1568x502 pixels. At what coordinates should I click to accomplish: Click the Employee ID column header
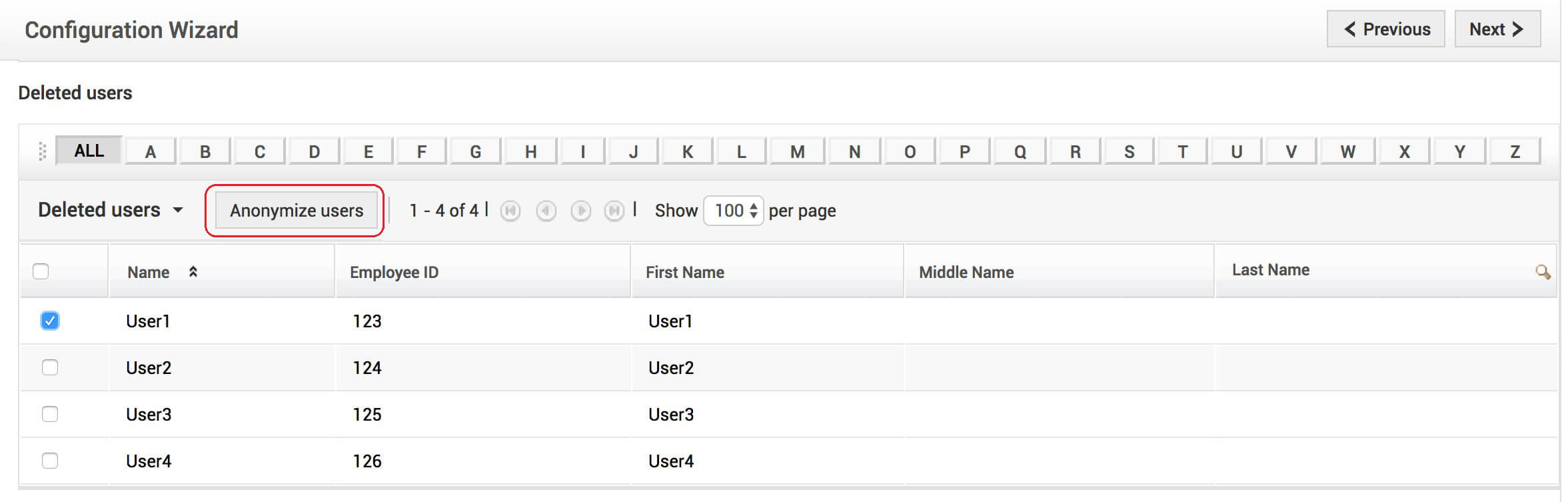(394, 272)
